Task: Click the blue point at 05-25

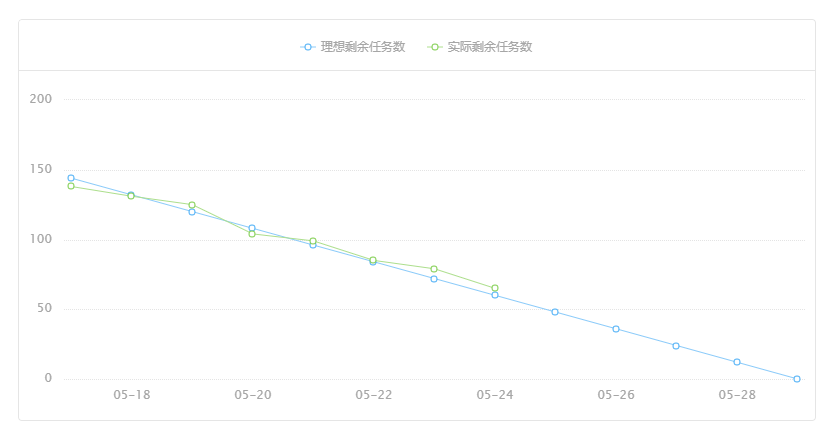Action: pos(555,312)
